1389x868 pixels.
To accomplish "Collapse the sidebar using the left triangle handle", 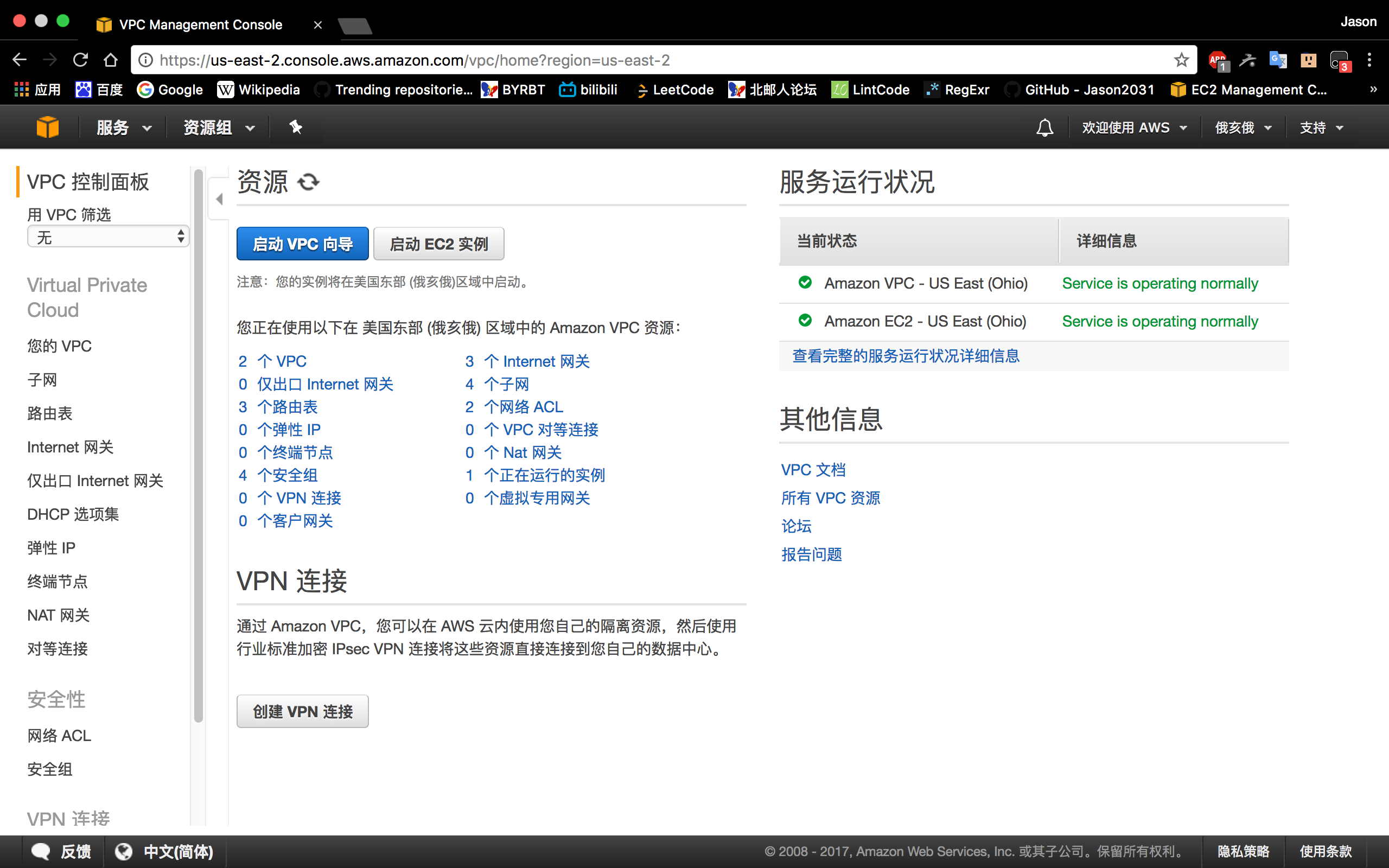I will 219,199.
